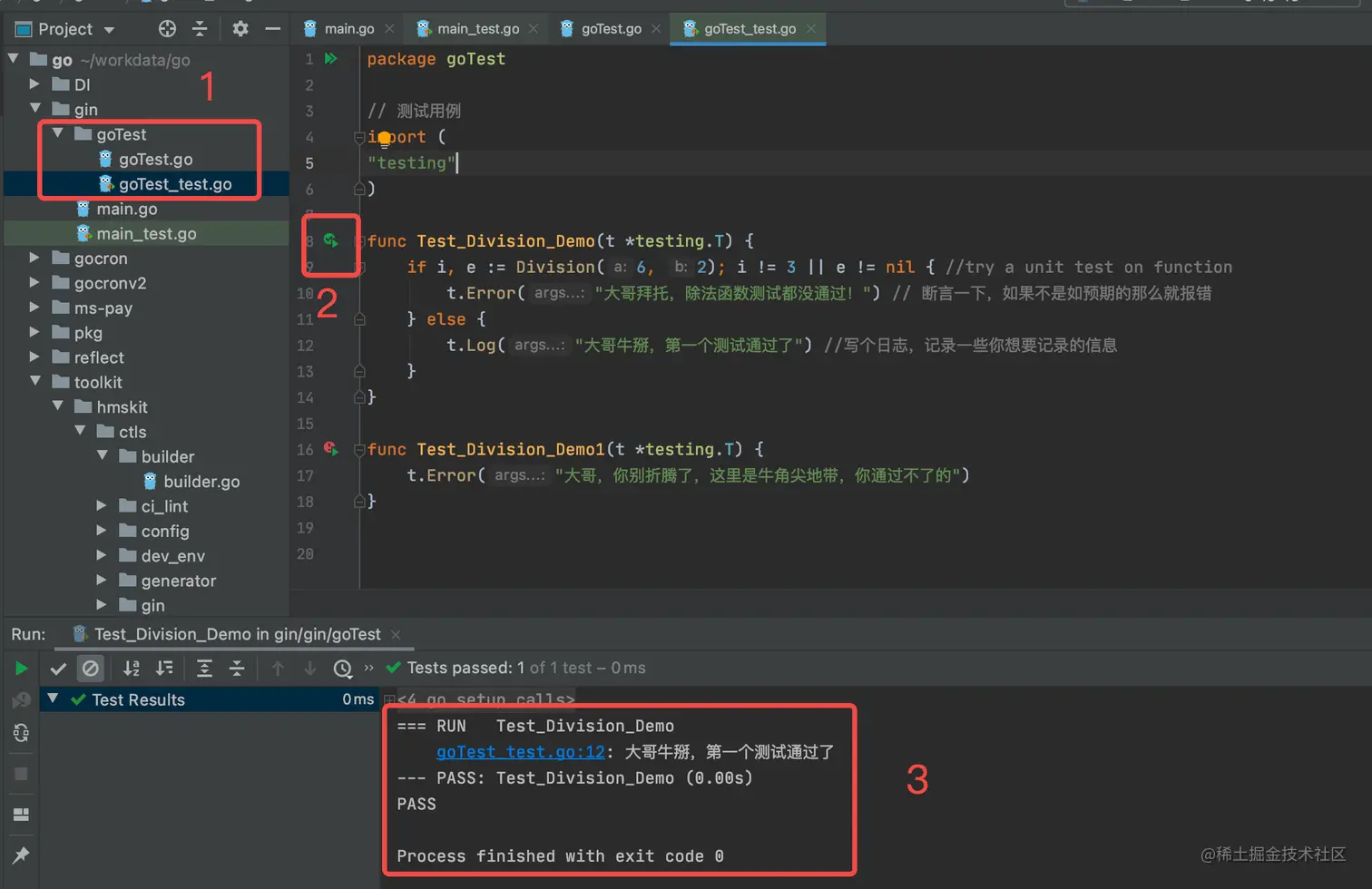The height and width of the screenshot is (889, 1372).
Task: Toggle Show Passed tests filter
Action: point(58,669)
